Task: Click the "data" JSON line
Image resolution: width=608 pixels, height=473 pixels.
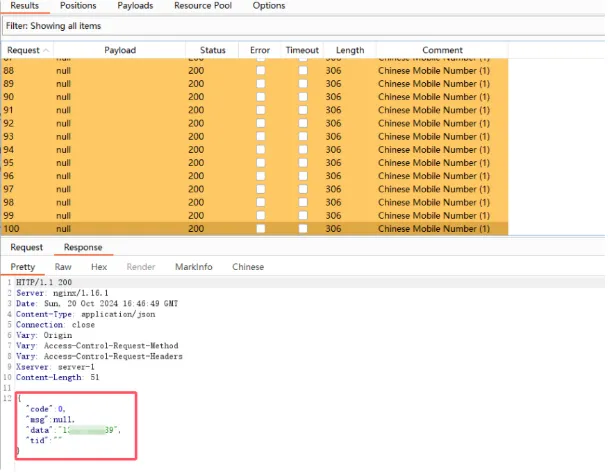Action: click(x=73, y=430)
